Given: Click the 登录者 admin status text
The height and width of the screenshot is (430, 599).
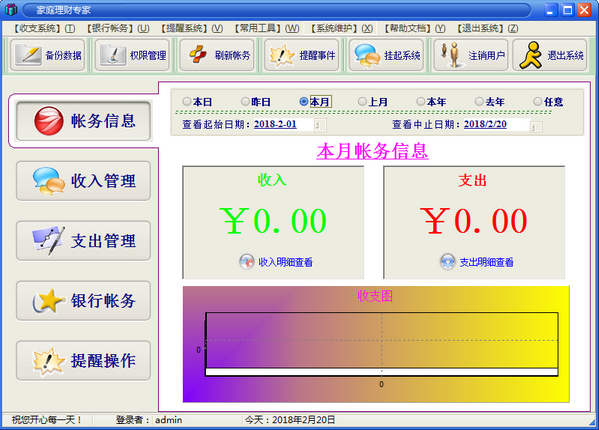Looking at the screenshot, I should tap(149, 420).
